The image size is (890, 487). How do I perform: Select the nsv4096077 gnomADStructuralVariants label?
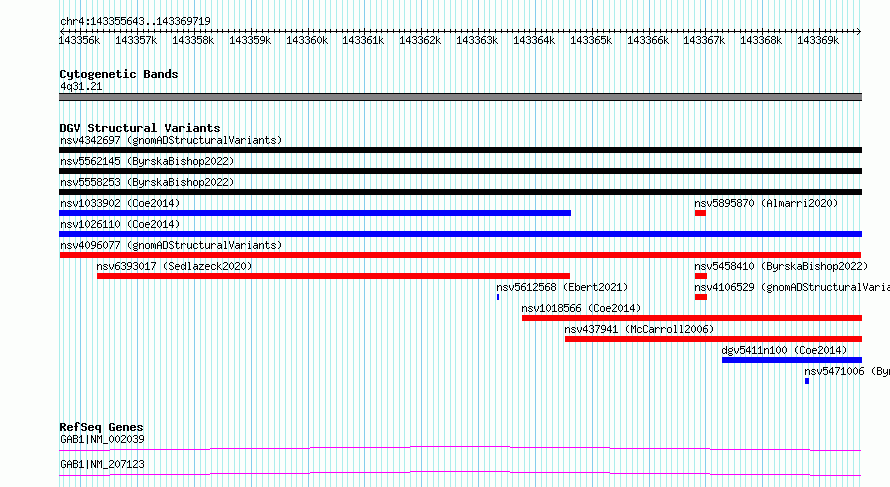(171, 245)
